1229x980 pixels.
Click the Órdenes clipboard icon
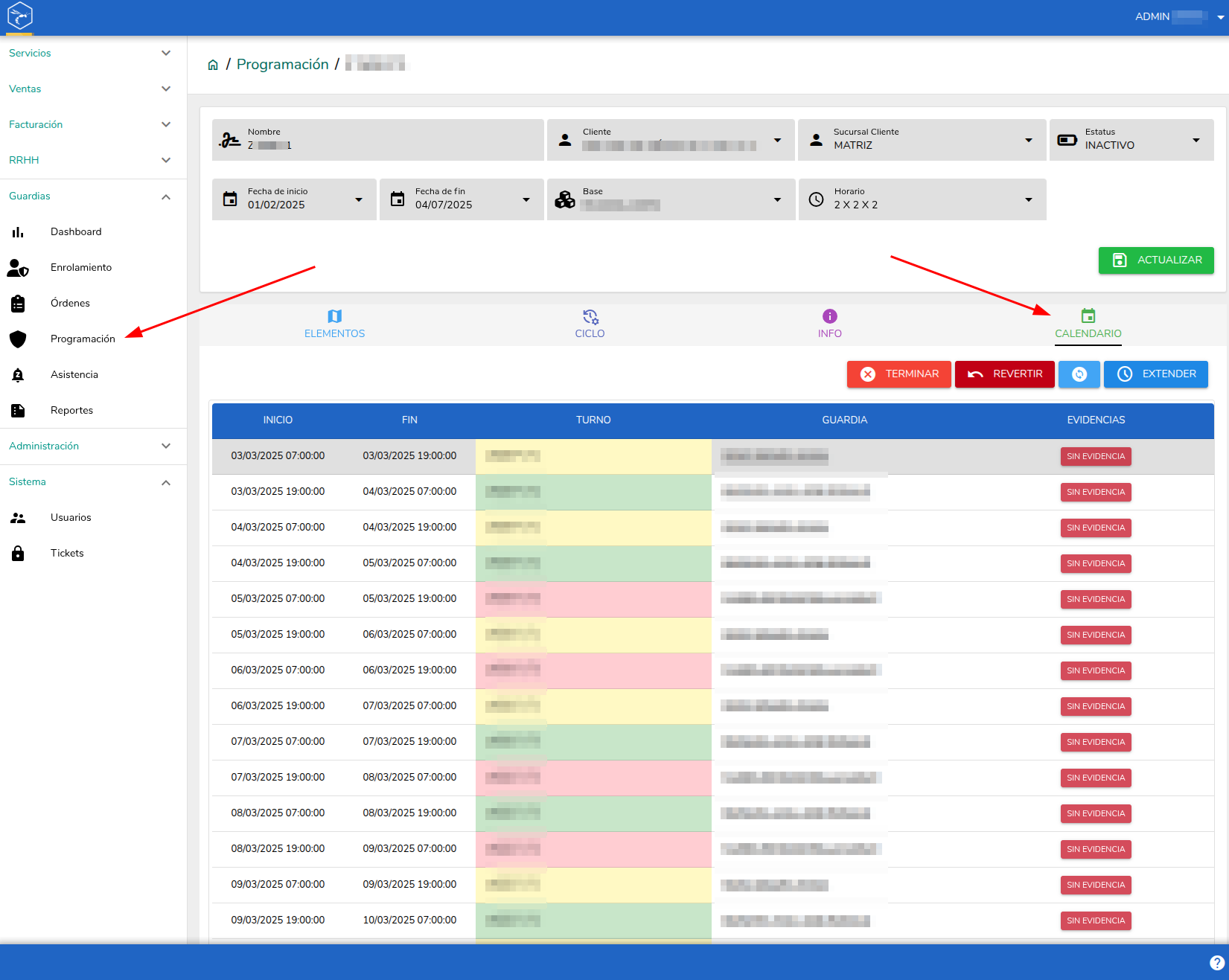pyautogui.click(x=18, y=304)
